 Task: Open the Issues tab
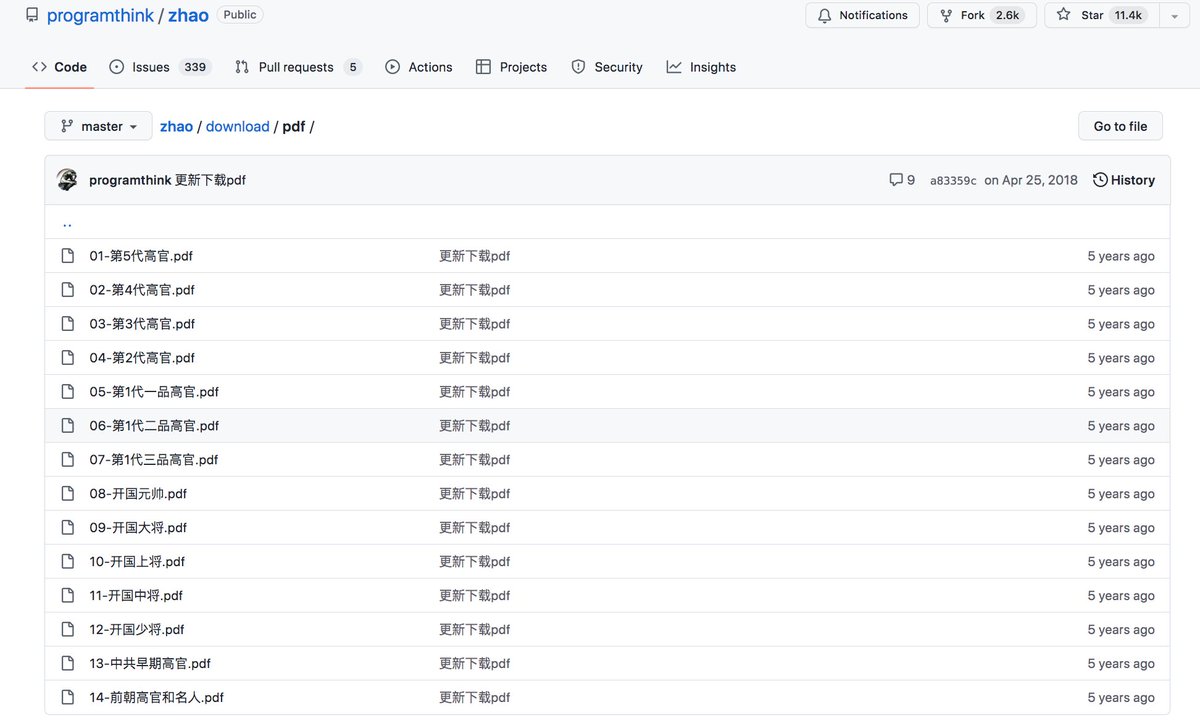[x=160, y=67]
